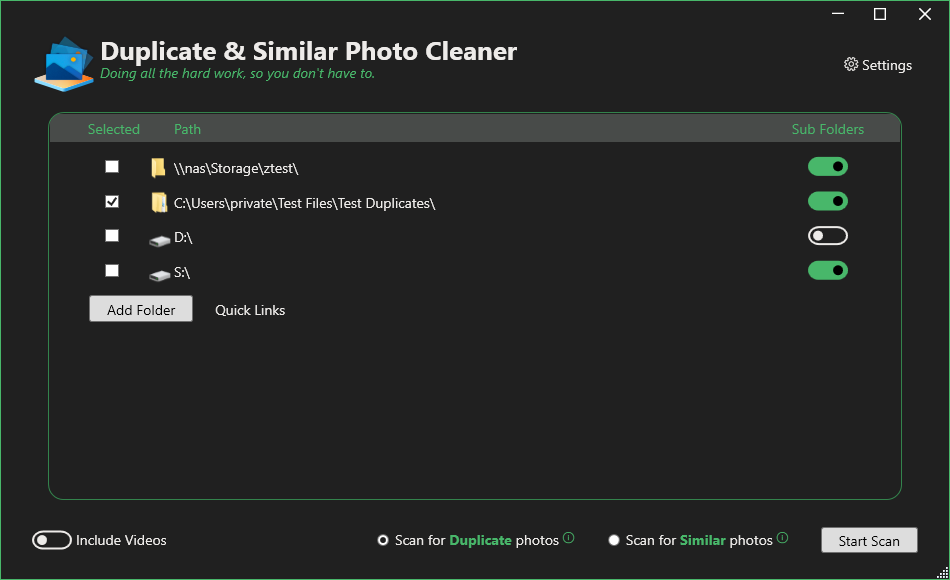Click the Add Folder button
This screenshot has width=950, height=580.
click(x=141, y=310)
